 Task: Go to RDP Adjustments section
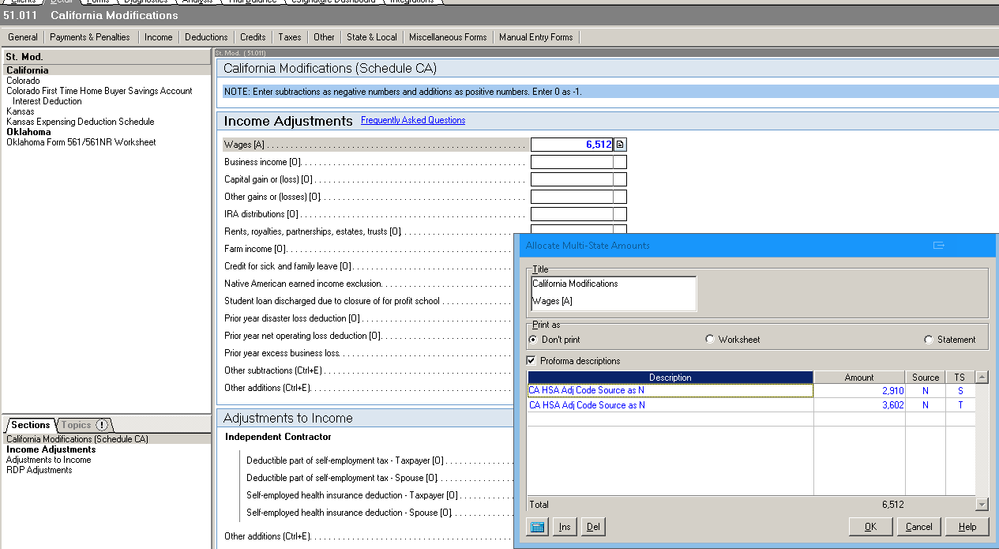pyautogui.click(x=39, y=469)
